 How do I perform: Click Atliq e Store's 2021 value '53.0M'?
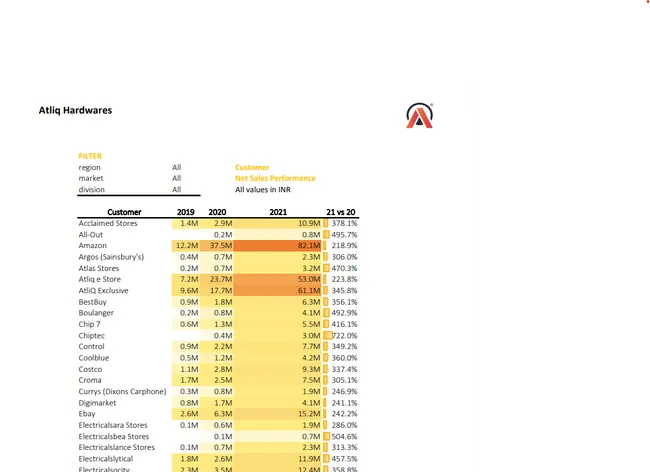click(x=309, y=279)
